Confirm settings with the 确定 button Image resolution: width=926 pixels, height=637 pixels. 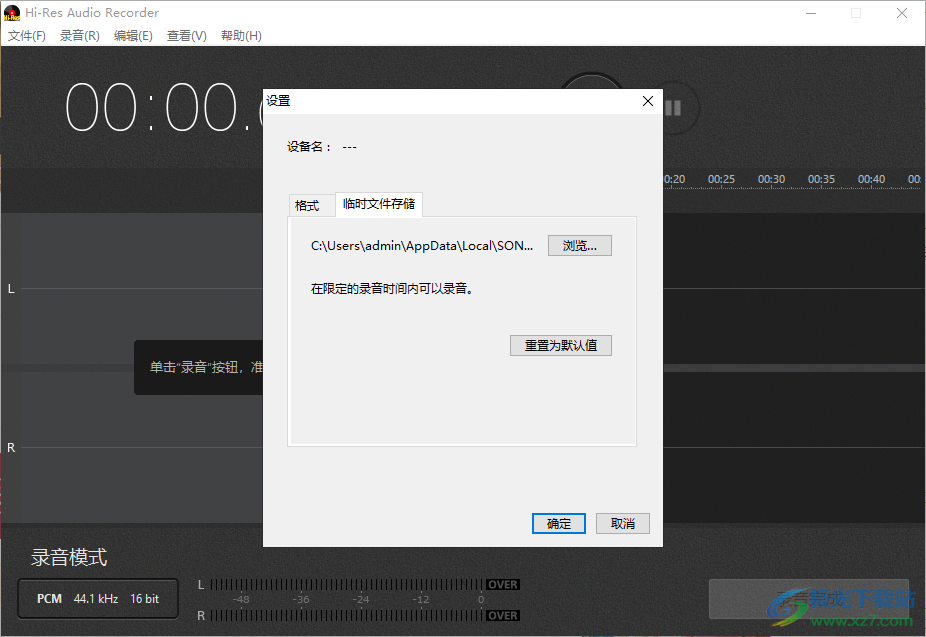pos(558,523)
